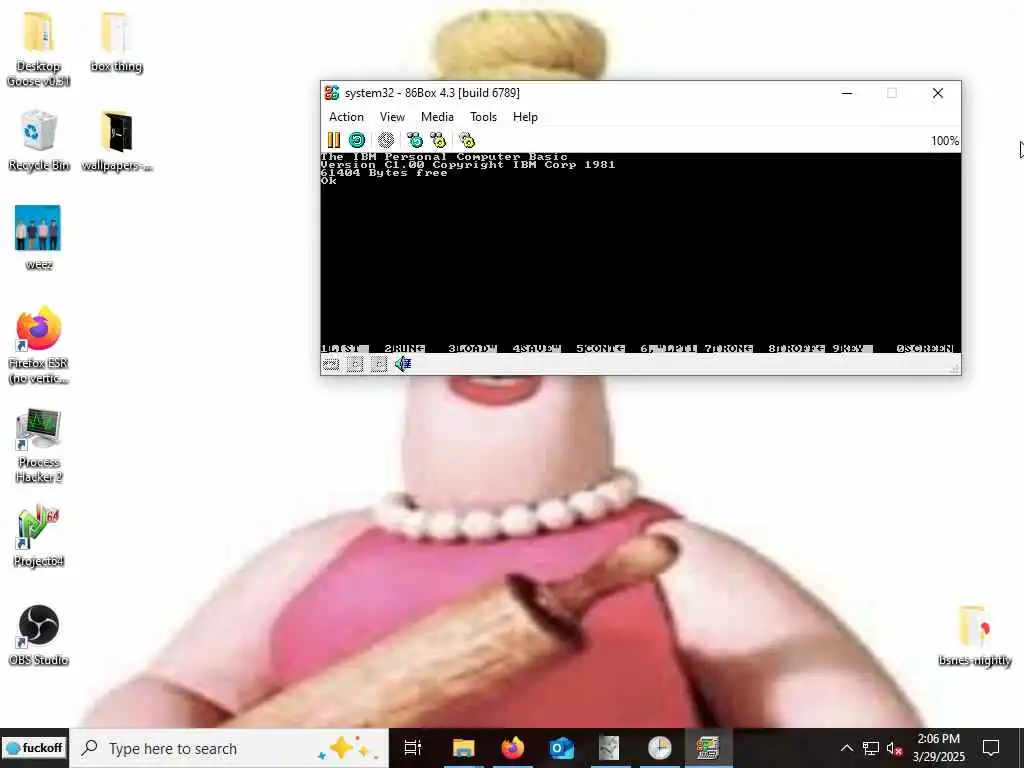Open the Media menu
The height and width of the screenshot is (768, 1024).
(x=437, y=117)
